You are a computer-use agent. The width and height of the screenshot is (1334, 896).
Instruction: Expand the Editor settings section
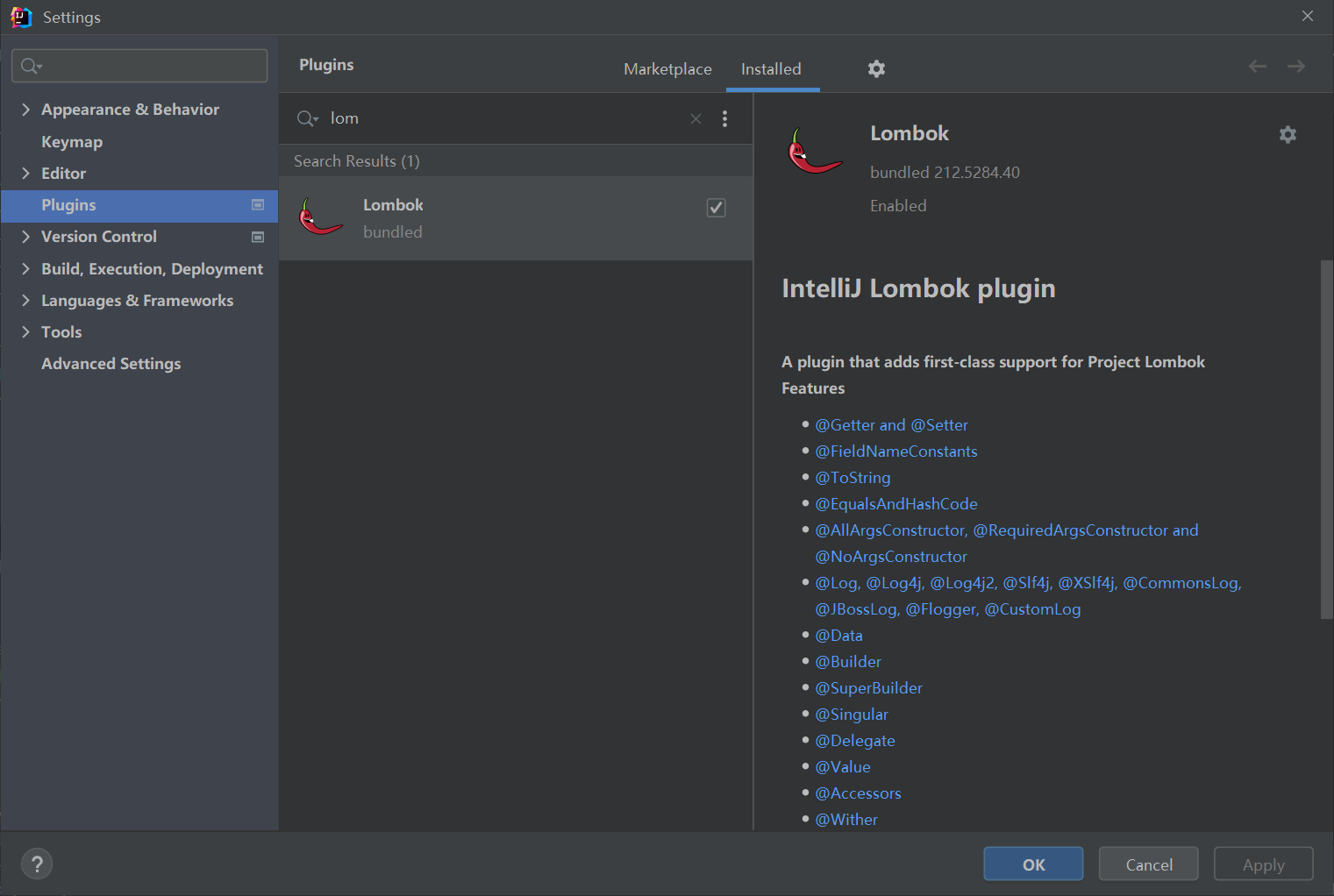(x=25, y=173)
